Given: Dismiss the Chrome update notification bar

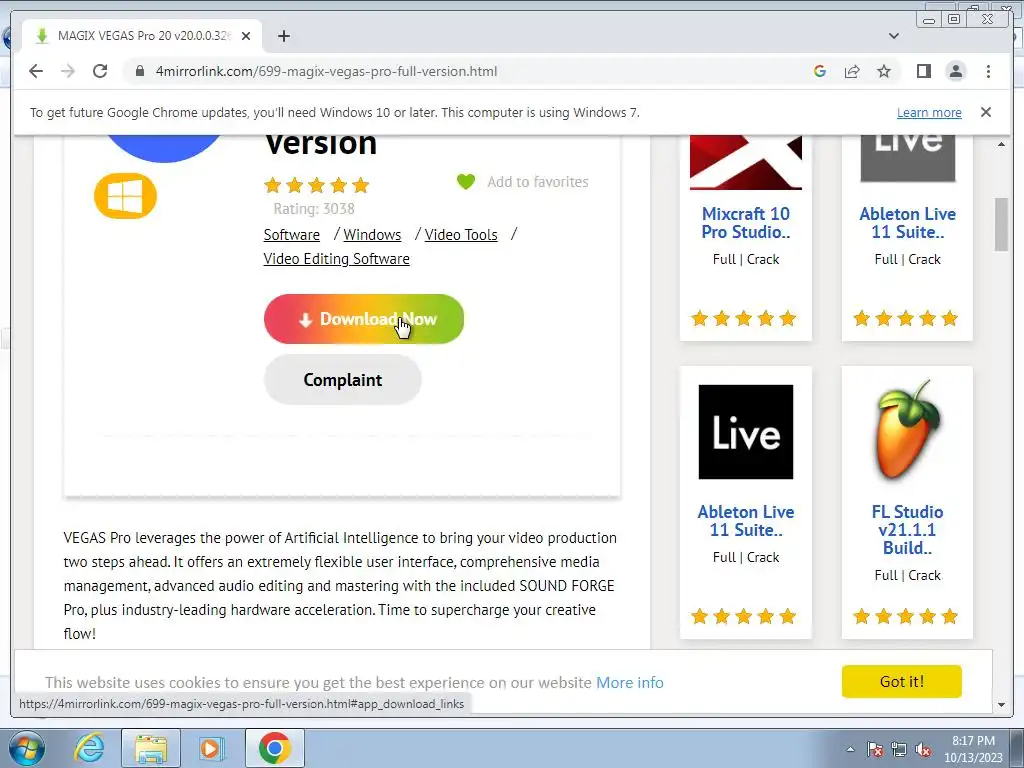Looking at the screenshot, I should [985, 112].
